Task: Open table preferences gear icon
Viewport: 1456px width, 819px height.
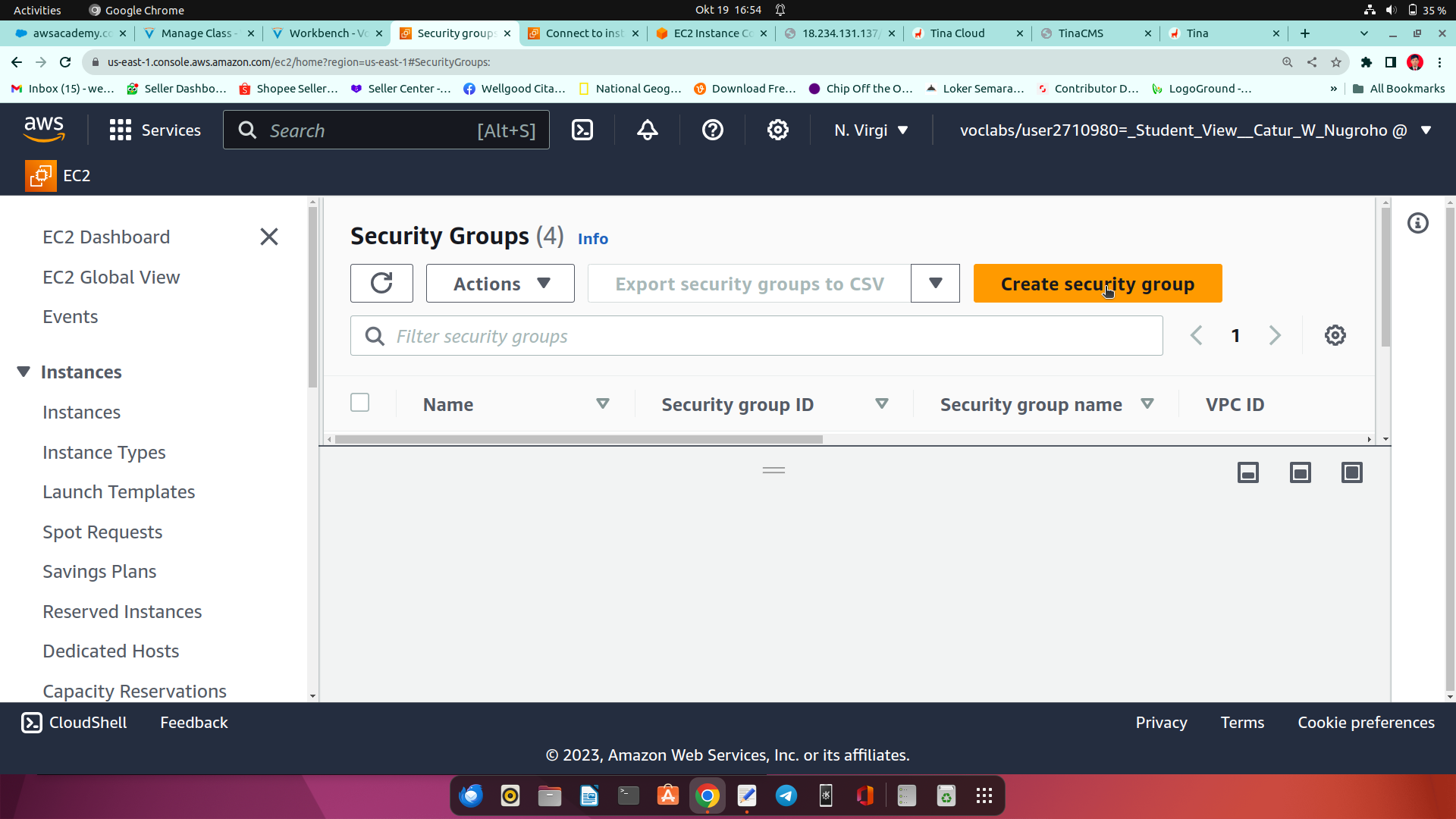Action: 1335,335
